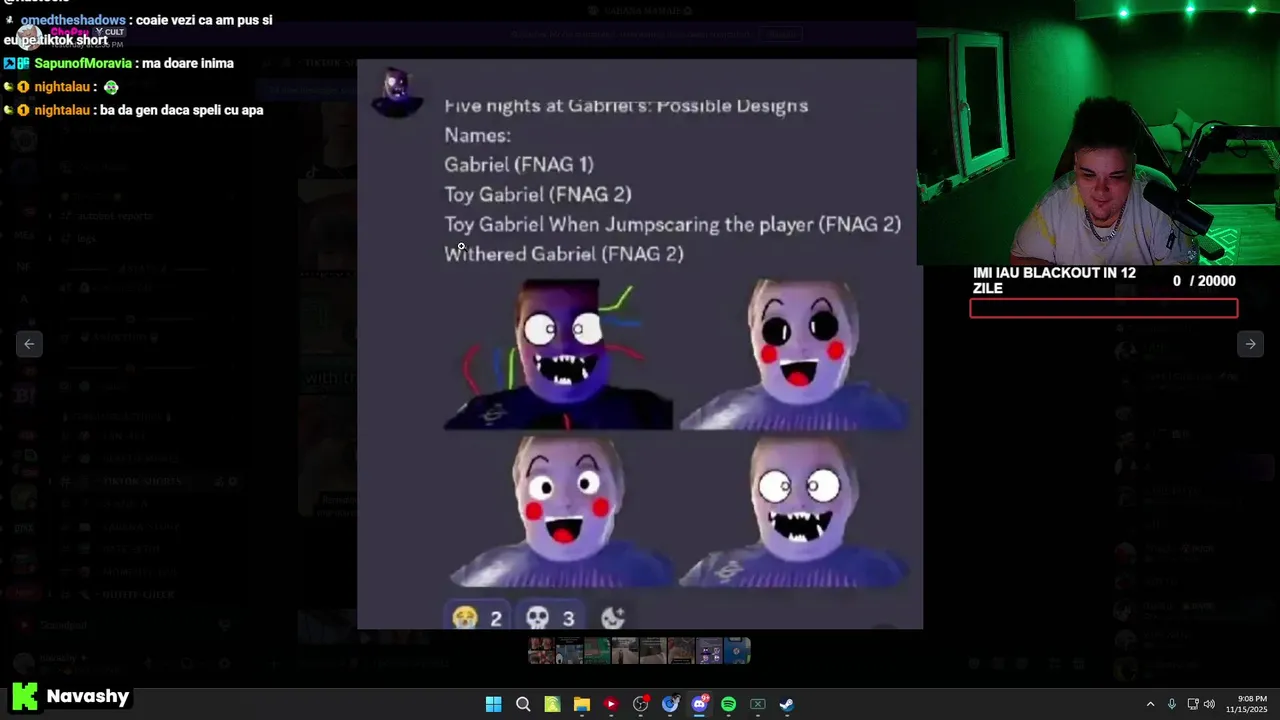Click nightalau's message 'ba da gen daca speli cu apa'
The width and height of the screenshot is (1280, 720).
point(182,110)
